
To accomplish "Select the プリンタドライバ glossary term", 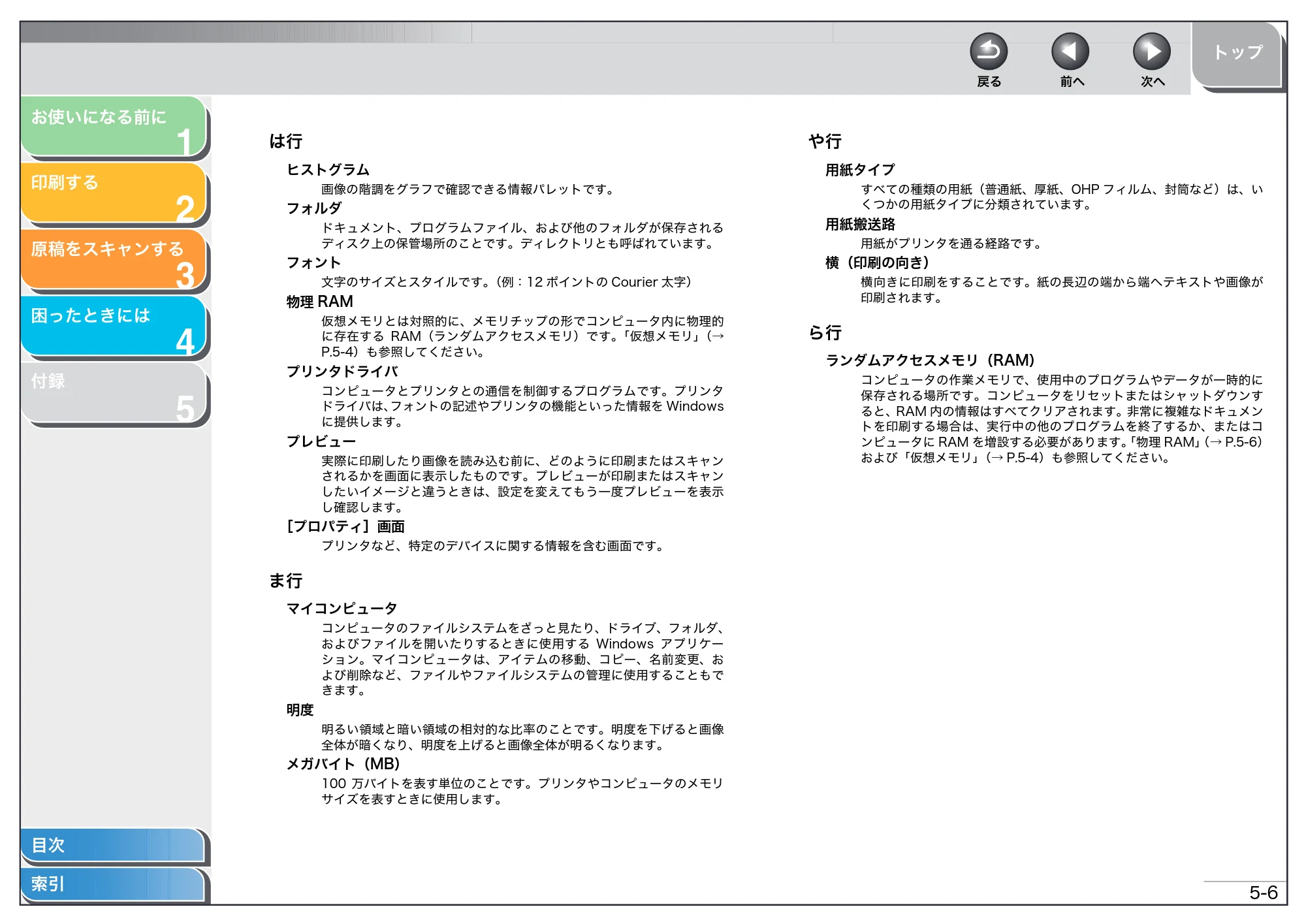I will (x=342, y=372).
